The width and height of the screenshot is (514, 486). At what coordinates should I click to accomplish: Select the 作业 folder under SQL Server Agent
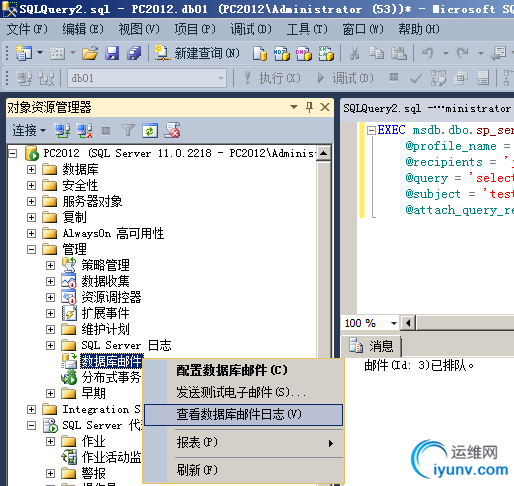point(93,441)
